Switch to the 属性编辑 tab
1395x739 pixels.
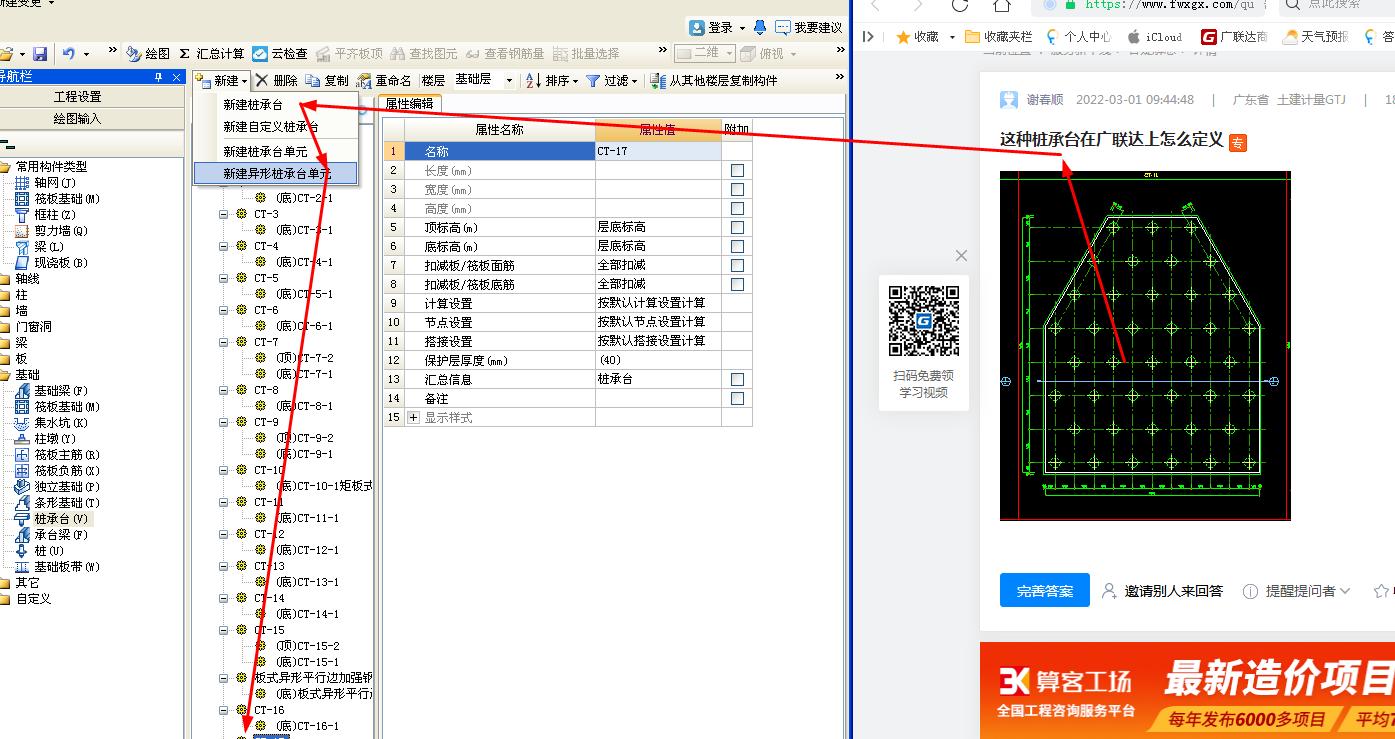pos(410,103)
